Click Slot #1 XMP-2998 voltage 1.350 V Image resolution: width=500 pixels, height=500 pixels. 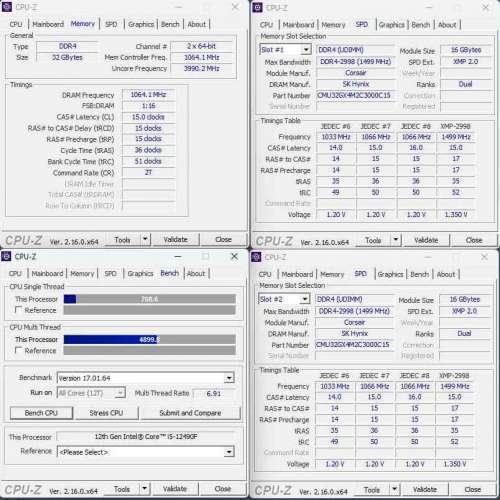tap(456, 214)
